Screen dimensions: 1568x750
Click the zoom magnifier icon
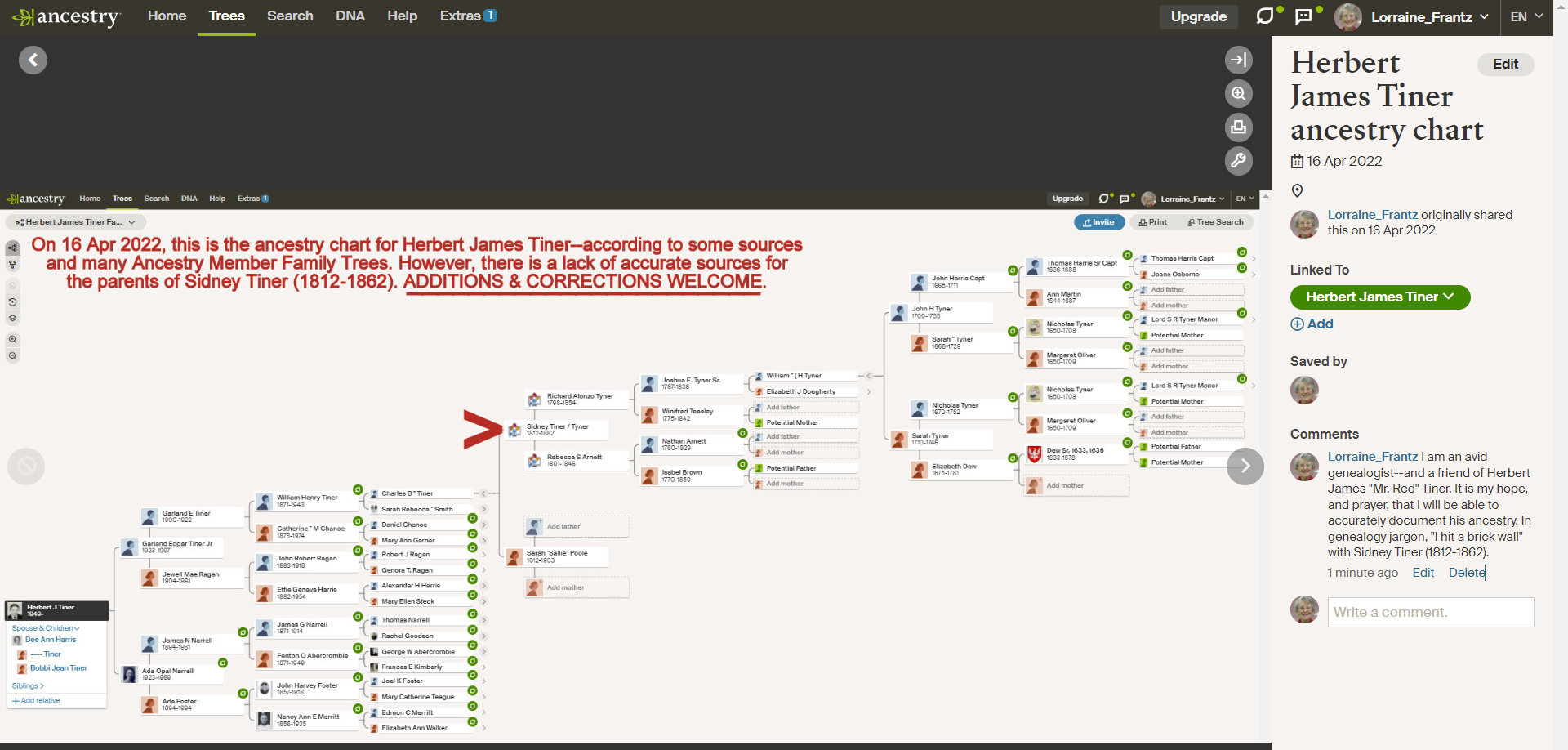pyautogui.click(x=1238, y=93)
